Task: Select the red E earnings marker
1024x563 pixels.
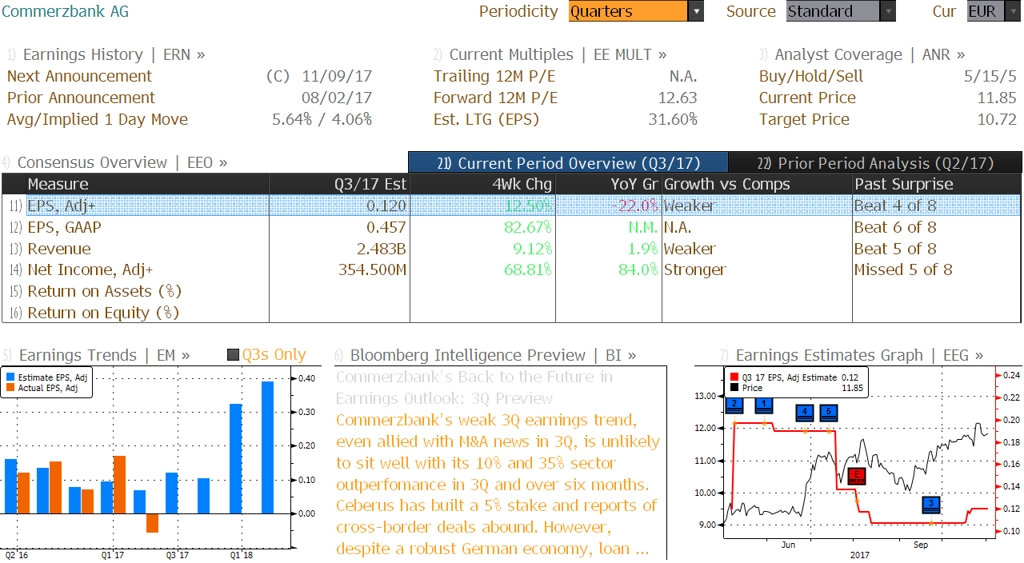Action: (x=856, y=475)
